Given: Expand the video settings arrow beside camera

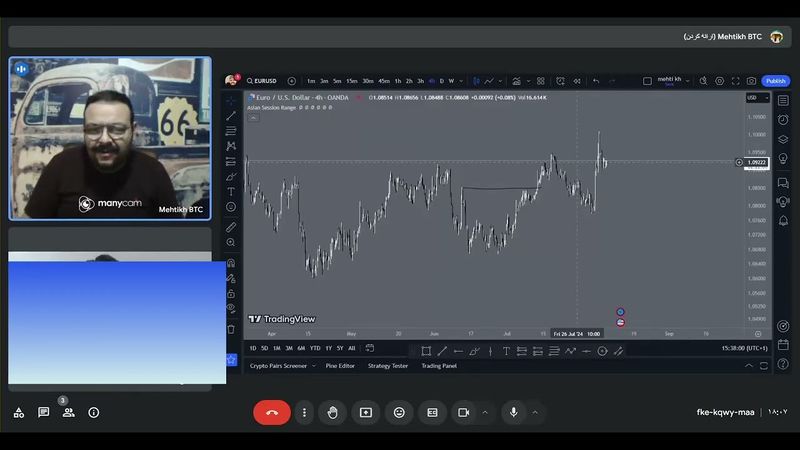Looking at the screenshot, I should click(485, 412).
